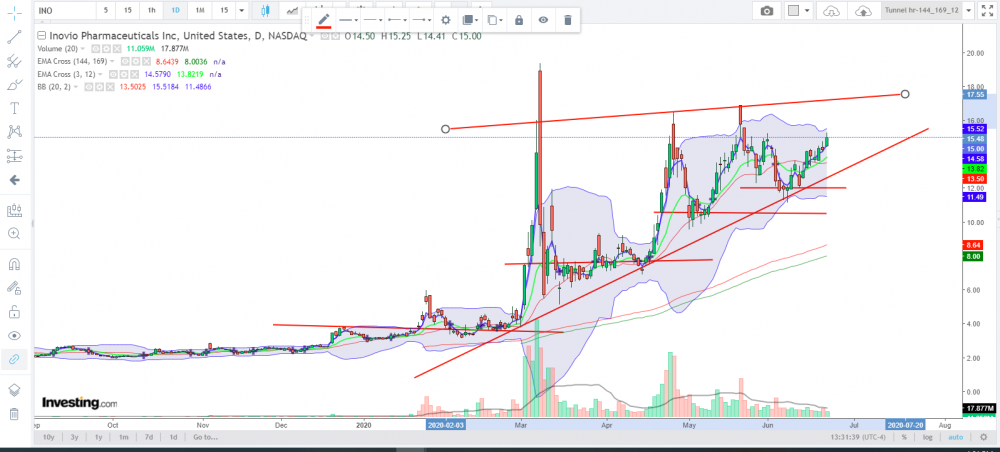
Task: Open the candlestick measure tool in sidebar
Action: pyautogui.click(x=13, y=210)
